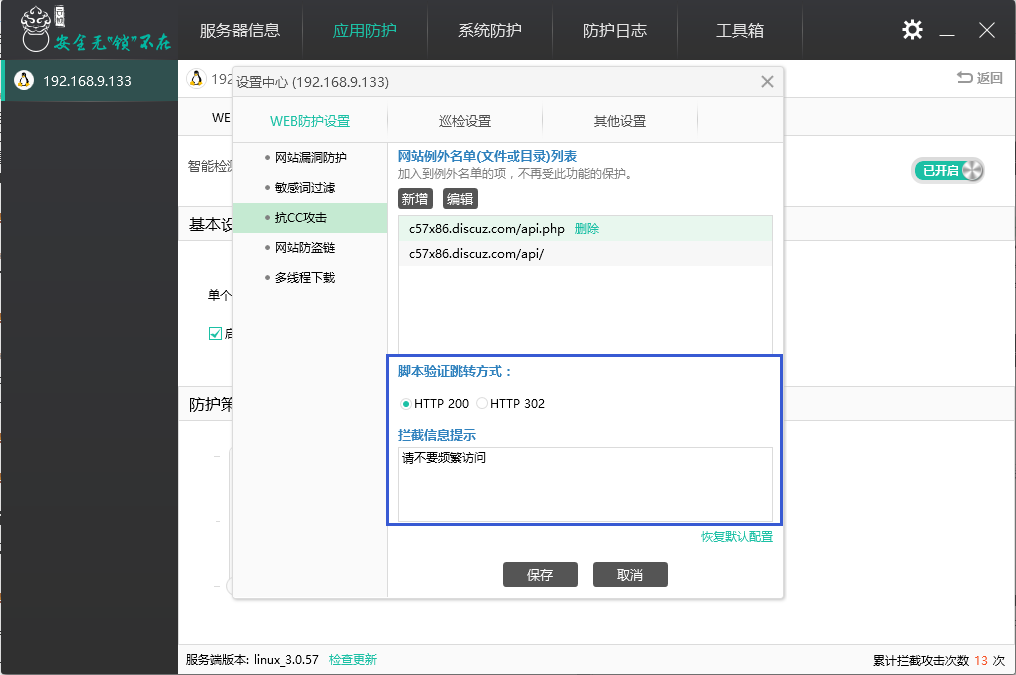The width and height of the screenshot is (1016, 675).
Task: Click into the 拦截信息提示 text box
Action: click(585, 485)
